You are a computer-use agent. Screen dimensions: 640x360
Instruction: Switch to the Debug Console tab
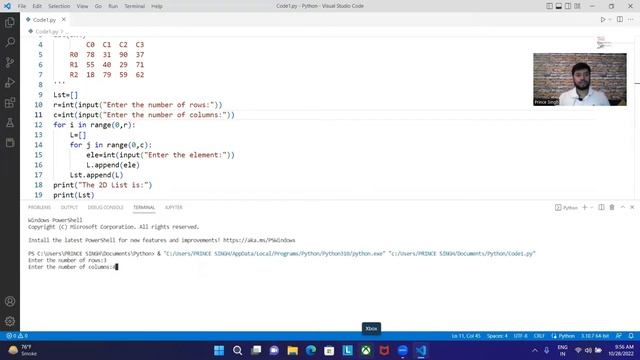tap(105, 207)
